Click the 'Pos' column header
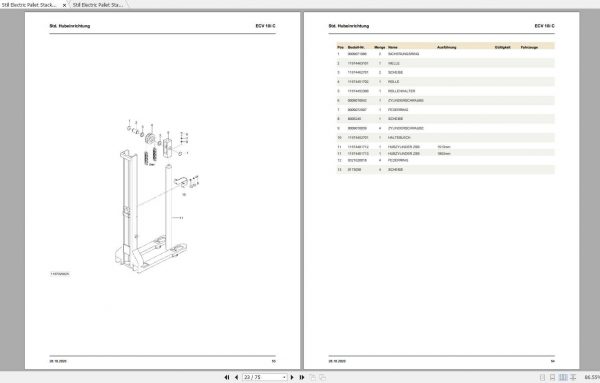Screen dimensions: 600x383 [340, 47]
